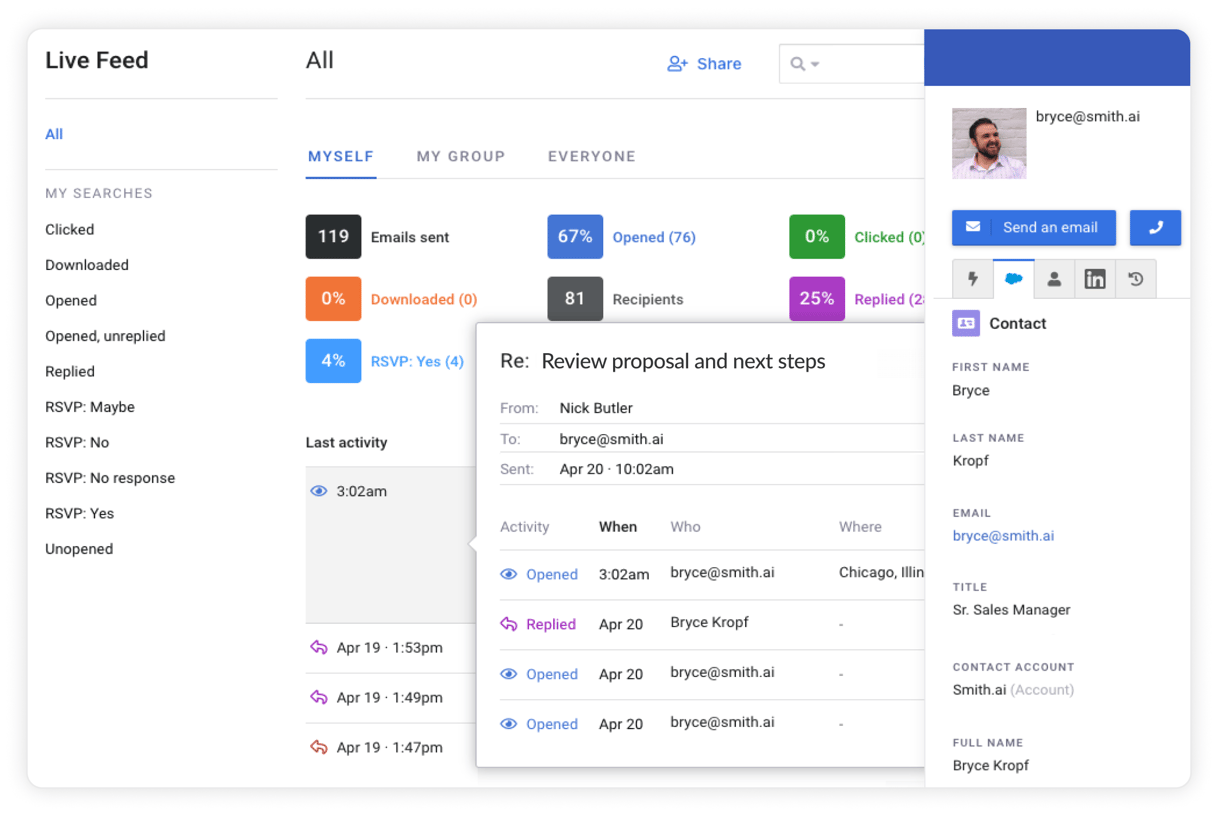Open the person details tab
The image size is (1218, 815).
1054,279
